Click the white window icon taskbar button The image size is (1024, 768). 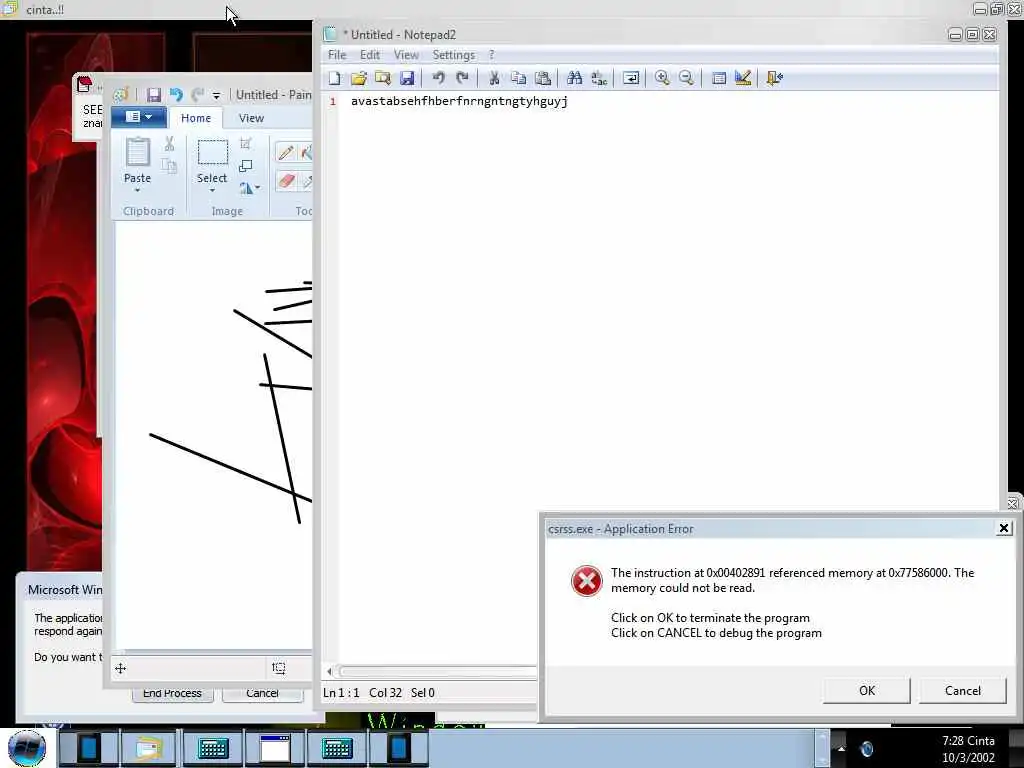click(x=274, y=748)
